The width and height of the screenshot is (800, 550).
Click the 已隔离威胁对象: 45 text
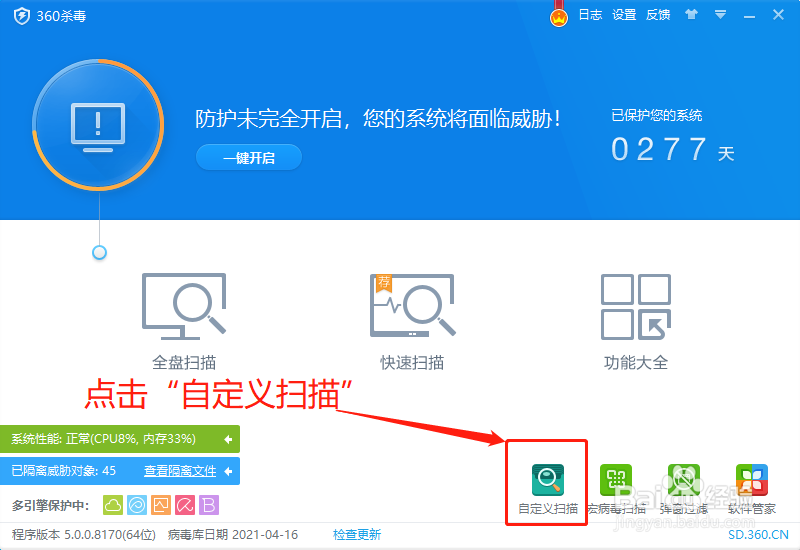(64, 471)
